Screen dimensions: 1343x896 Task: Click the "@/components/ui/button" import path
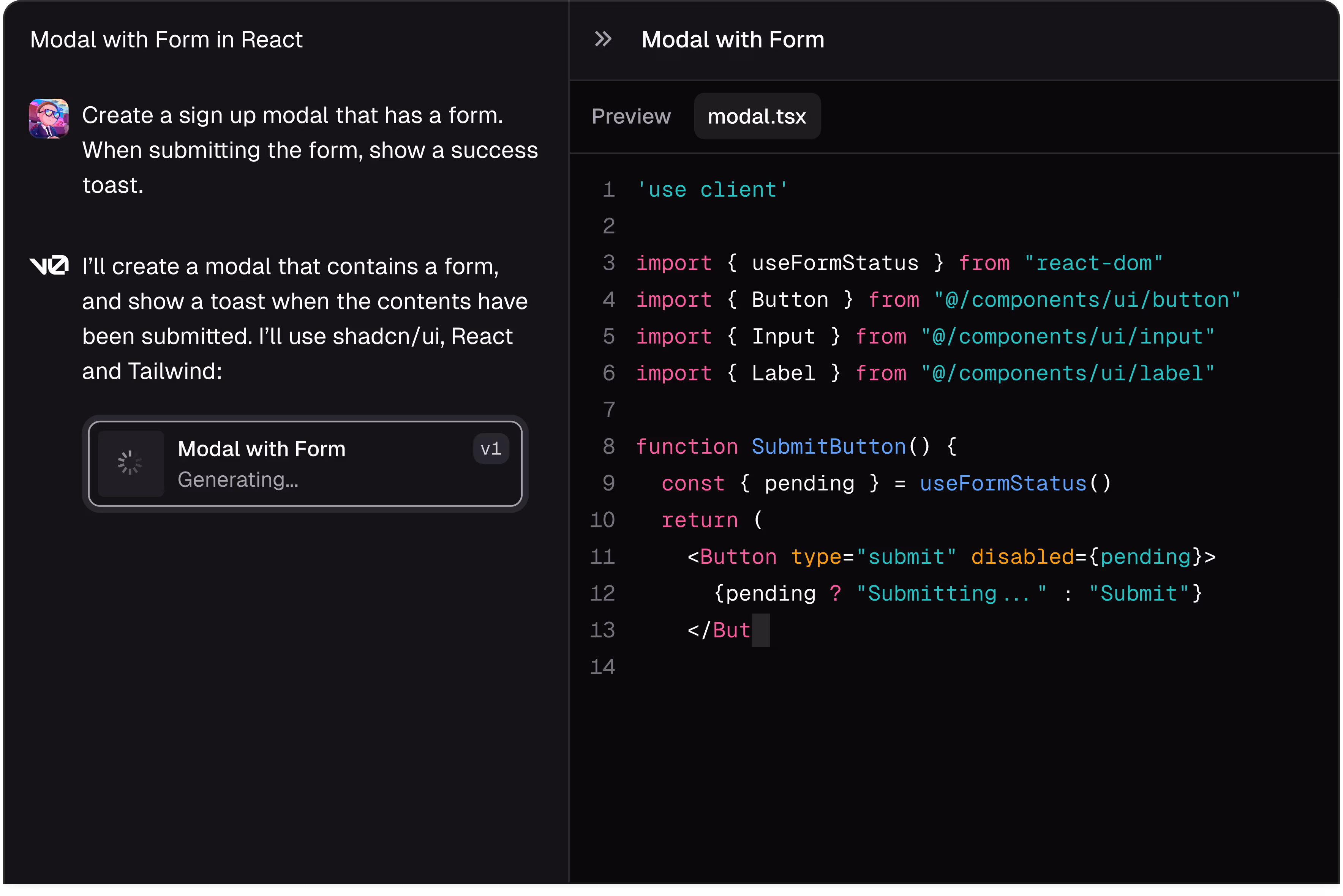pyautogui.click(x=1087, y=300)
